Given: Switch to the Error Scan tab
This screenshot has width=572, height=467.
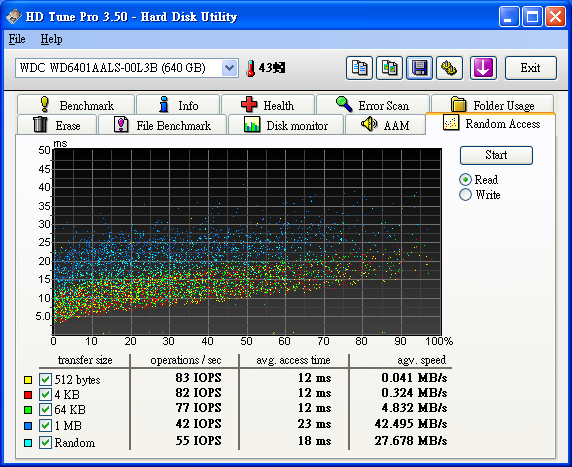Looking at the screenshot, I should (x=373, y=105).
